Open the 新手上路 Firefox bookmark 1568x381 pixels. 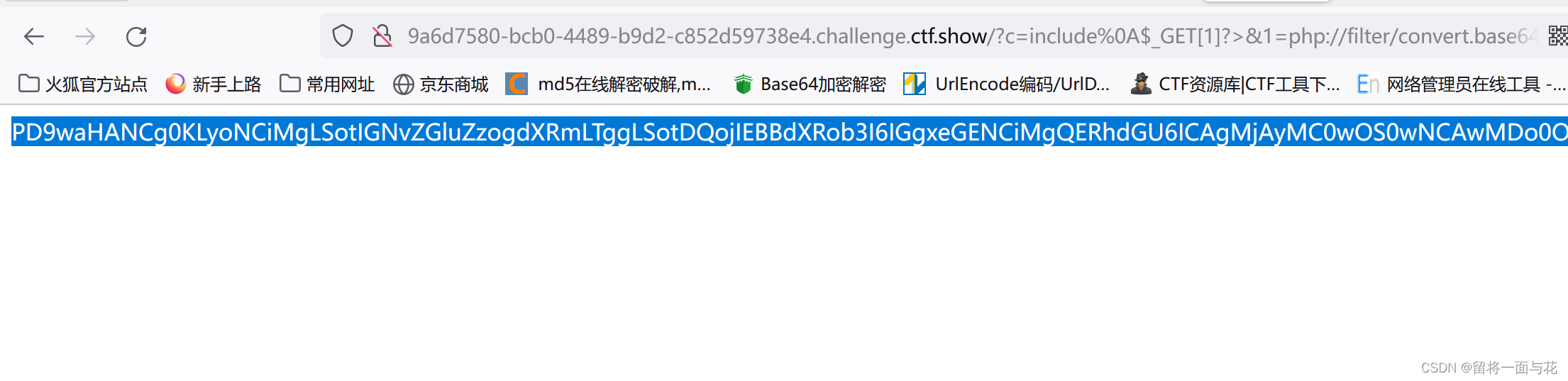[x=214, y=84]
